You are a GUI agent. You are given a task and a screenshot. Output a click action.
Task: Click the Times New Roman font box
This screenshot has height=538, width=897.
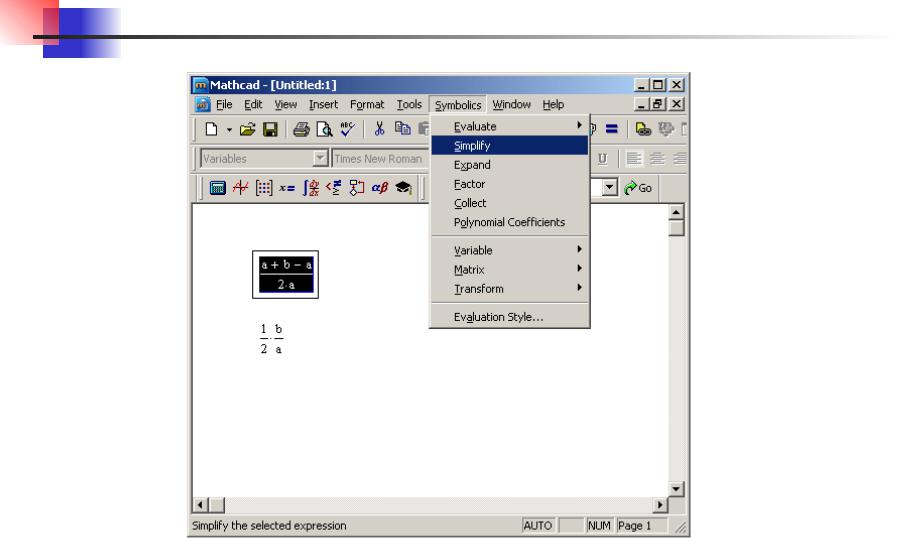pos(380,159)
